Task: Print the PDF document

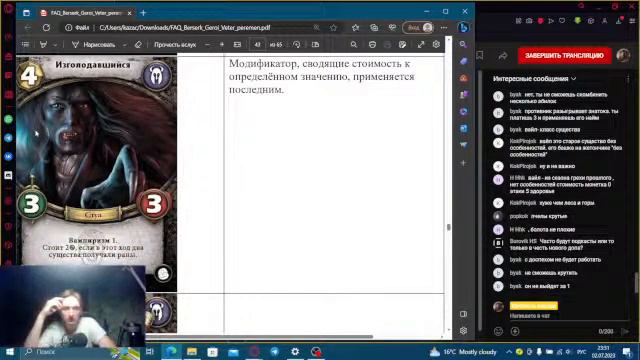Action: [x=372, y=44]
